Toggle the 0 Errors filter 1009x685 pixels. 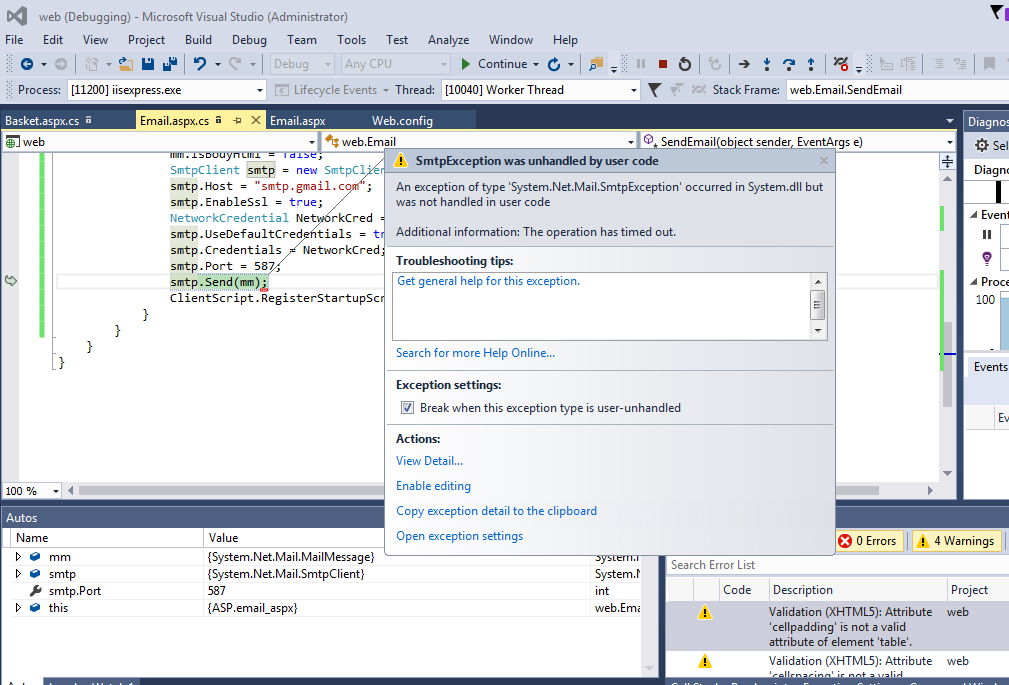point(868,541)
